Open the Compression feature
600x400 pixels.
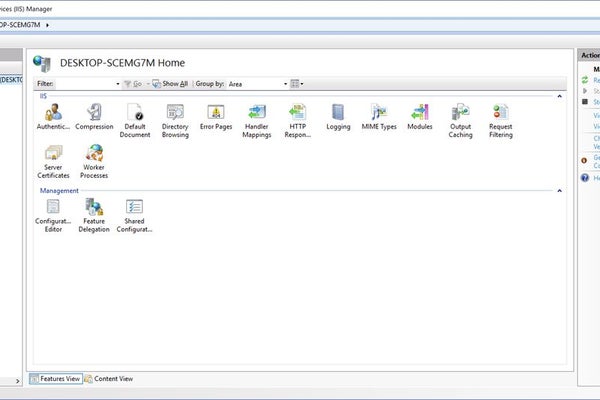(94, 117)
